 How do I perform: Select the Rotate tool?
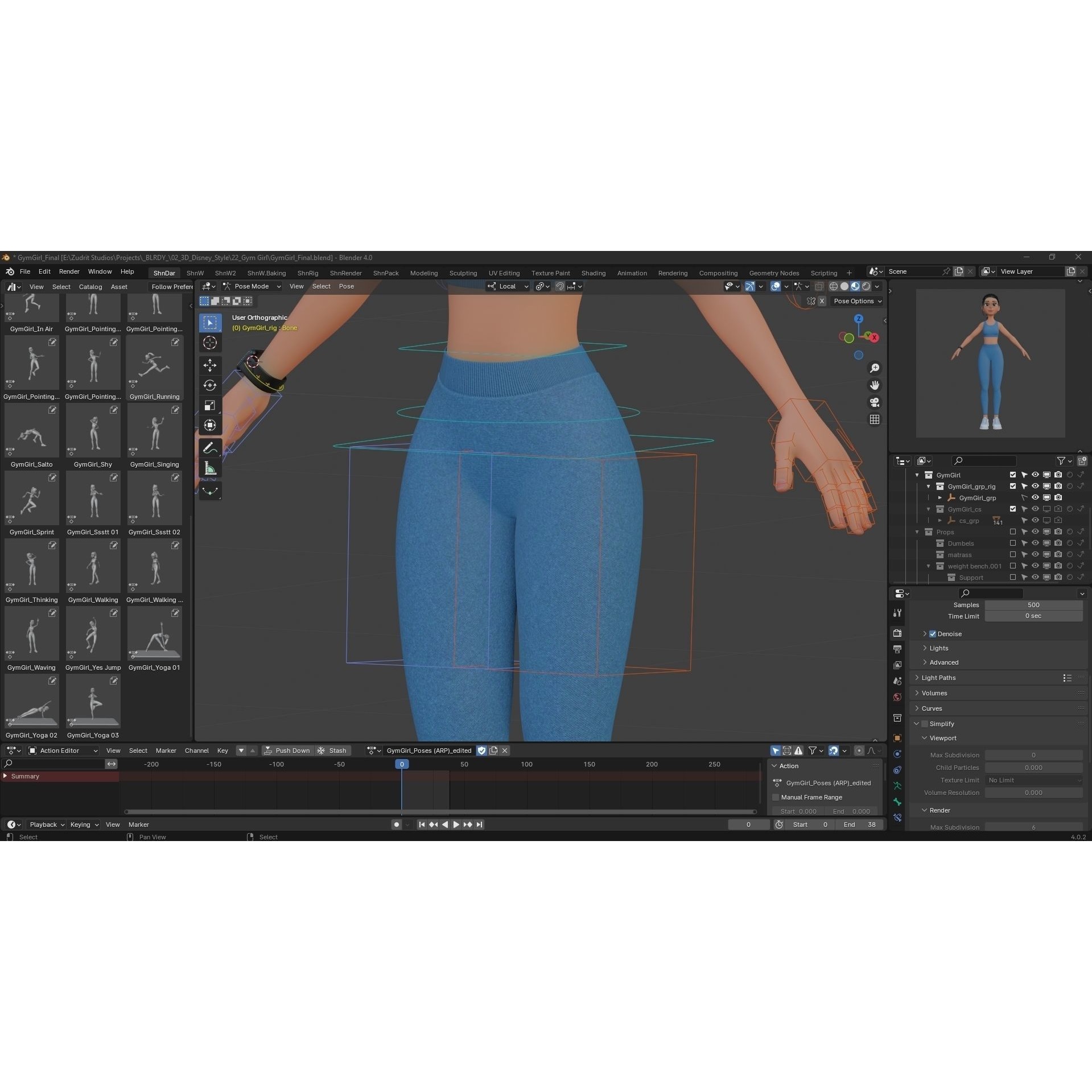tap(210, 385)
